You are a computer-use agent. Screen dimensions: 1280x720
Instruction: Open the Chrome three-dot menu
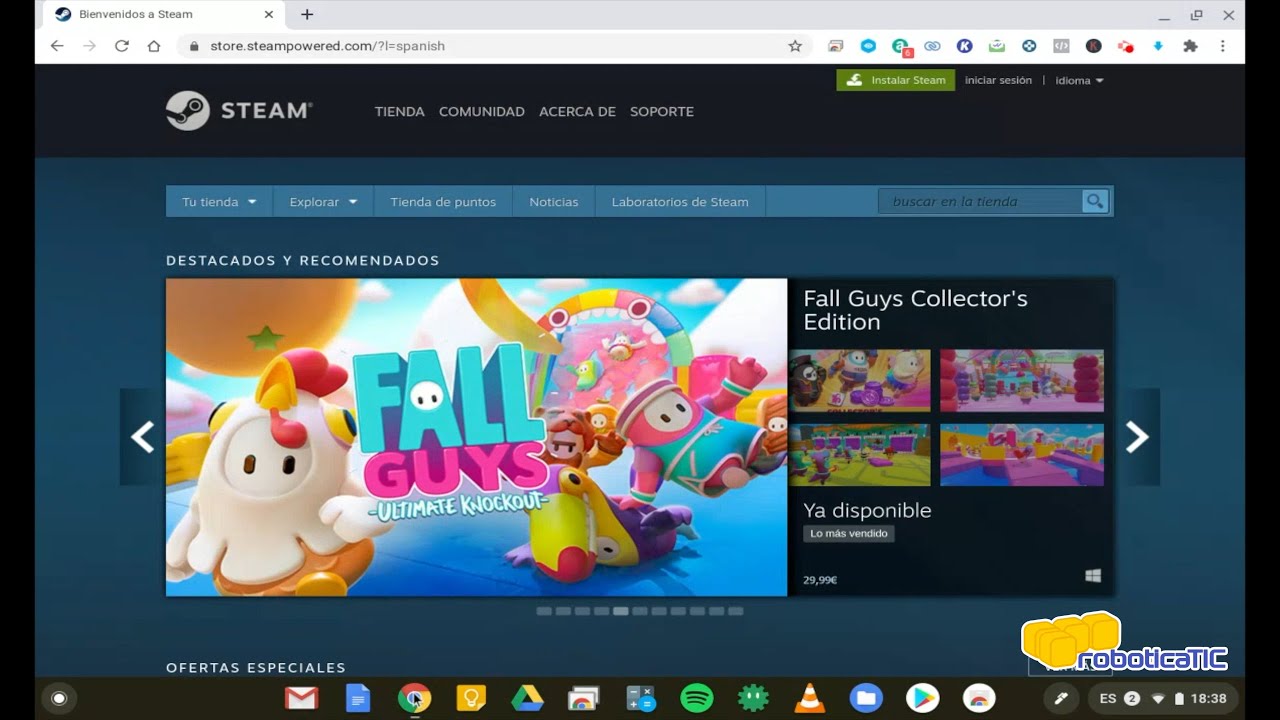pyautogui.click(x=1222, y=46)
